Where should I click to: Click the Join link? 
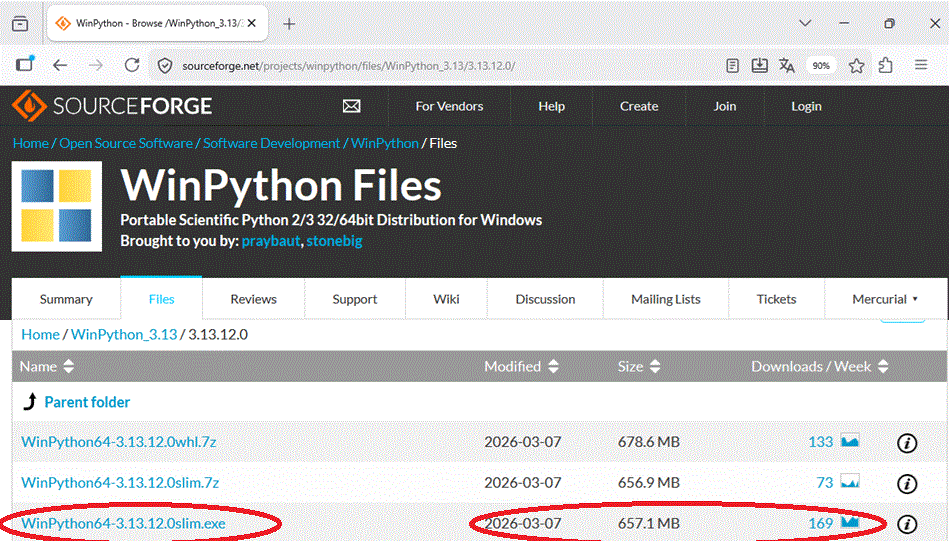724,106
